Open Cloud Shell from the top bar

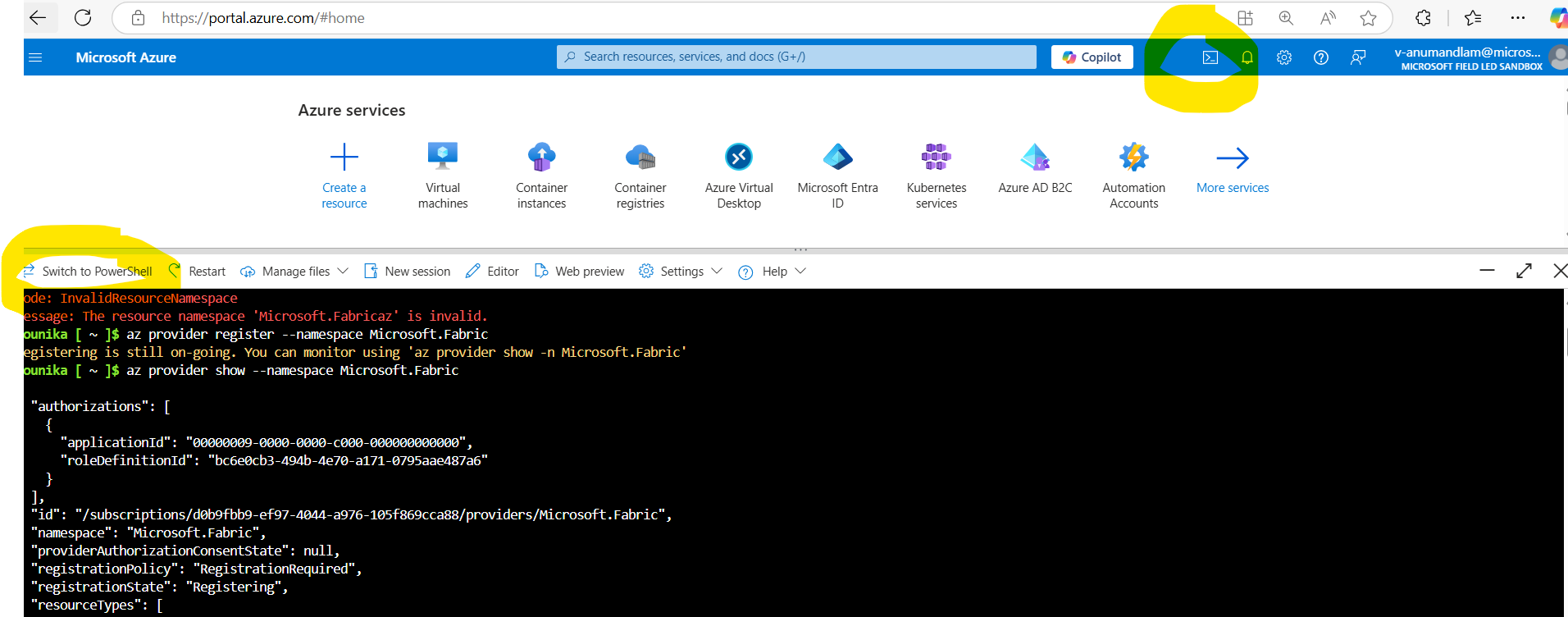point(1210,57)
